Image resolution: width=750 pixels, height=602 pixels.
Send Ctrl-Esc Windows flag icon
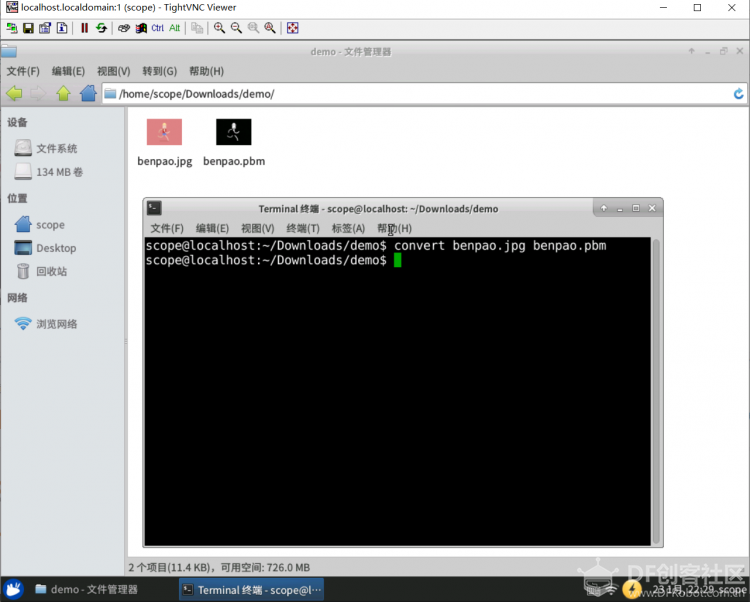click(141, 28)
